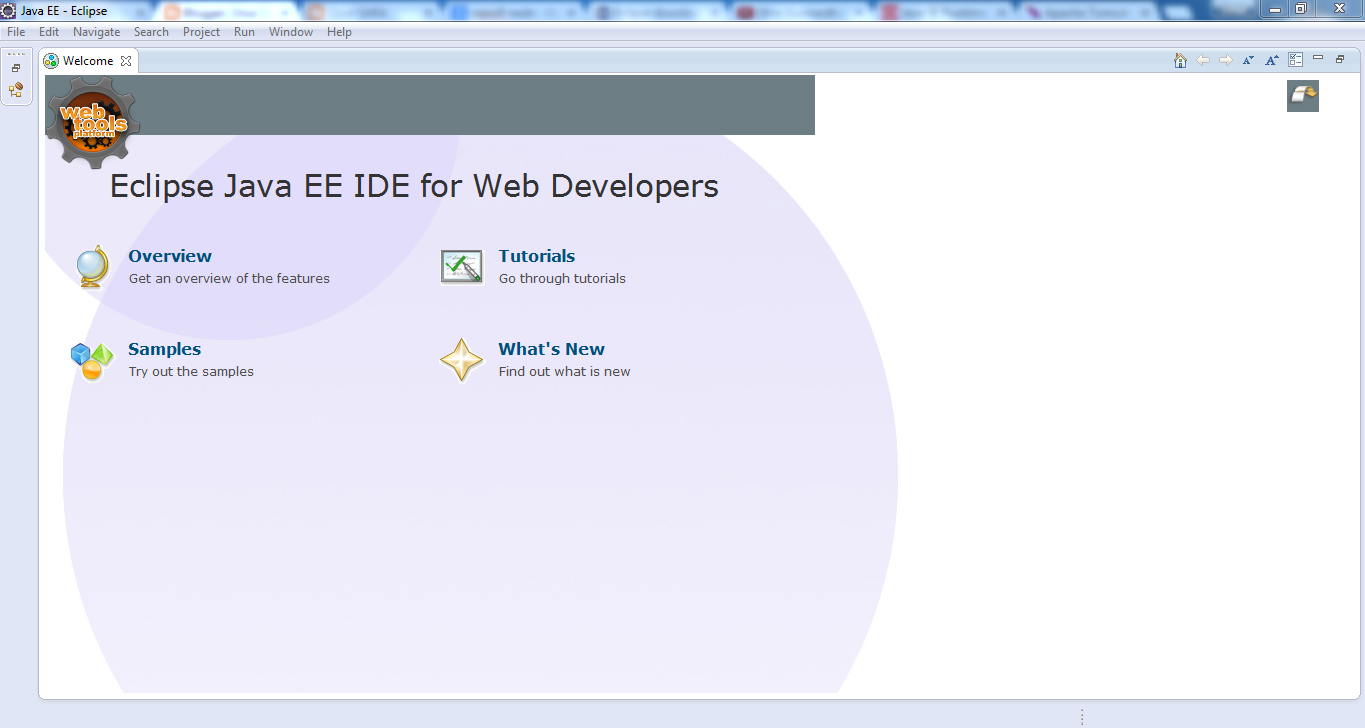The height and width of the screenshot is (728, 1365).
Task: Click the "Eclipse Java EE IDE for Web Developers" heading
Action: (x=414, y=186)
